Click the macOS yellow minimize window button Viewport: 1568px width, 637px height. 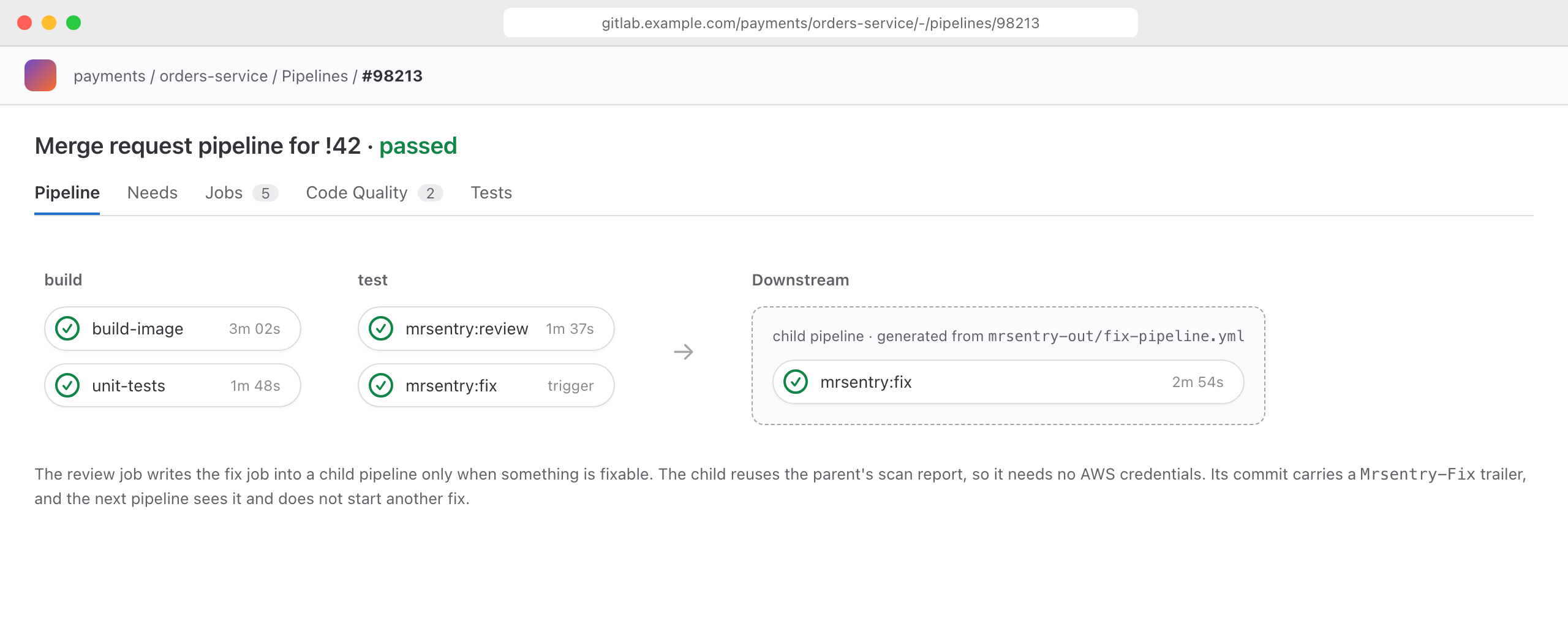(x=49, y=23)
